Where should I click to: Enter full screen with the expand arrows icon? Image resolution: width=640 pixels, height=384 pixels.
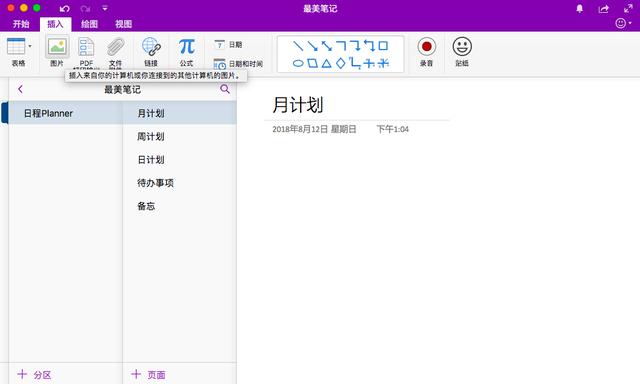(628, 8)
